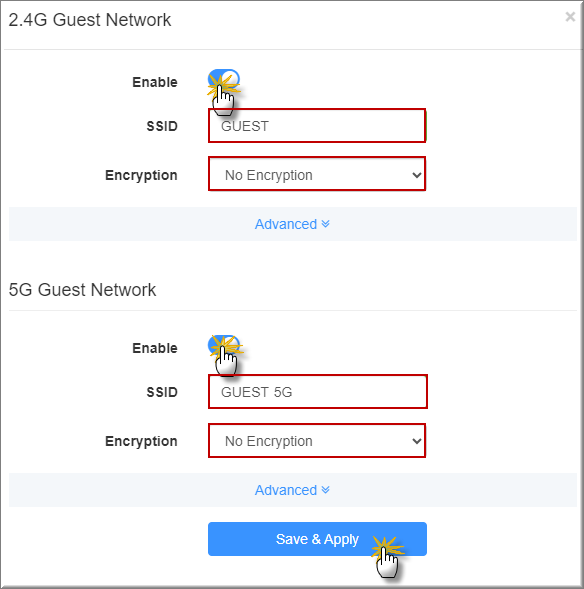The height and width of the screenshot is (589, 584).
Task: Click the 2.4G SSID field containing GUEST
Action: click(317, 126)
